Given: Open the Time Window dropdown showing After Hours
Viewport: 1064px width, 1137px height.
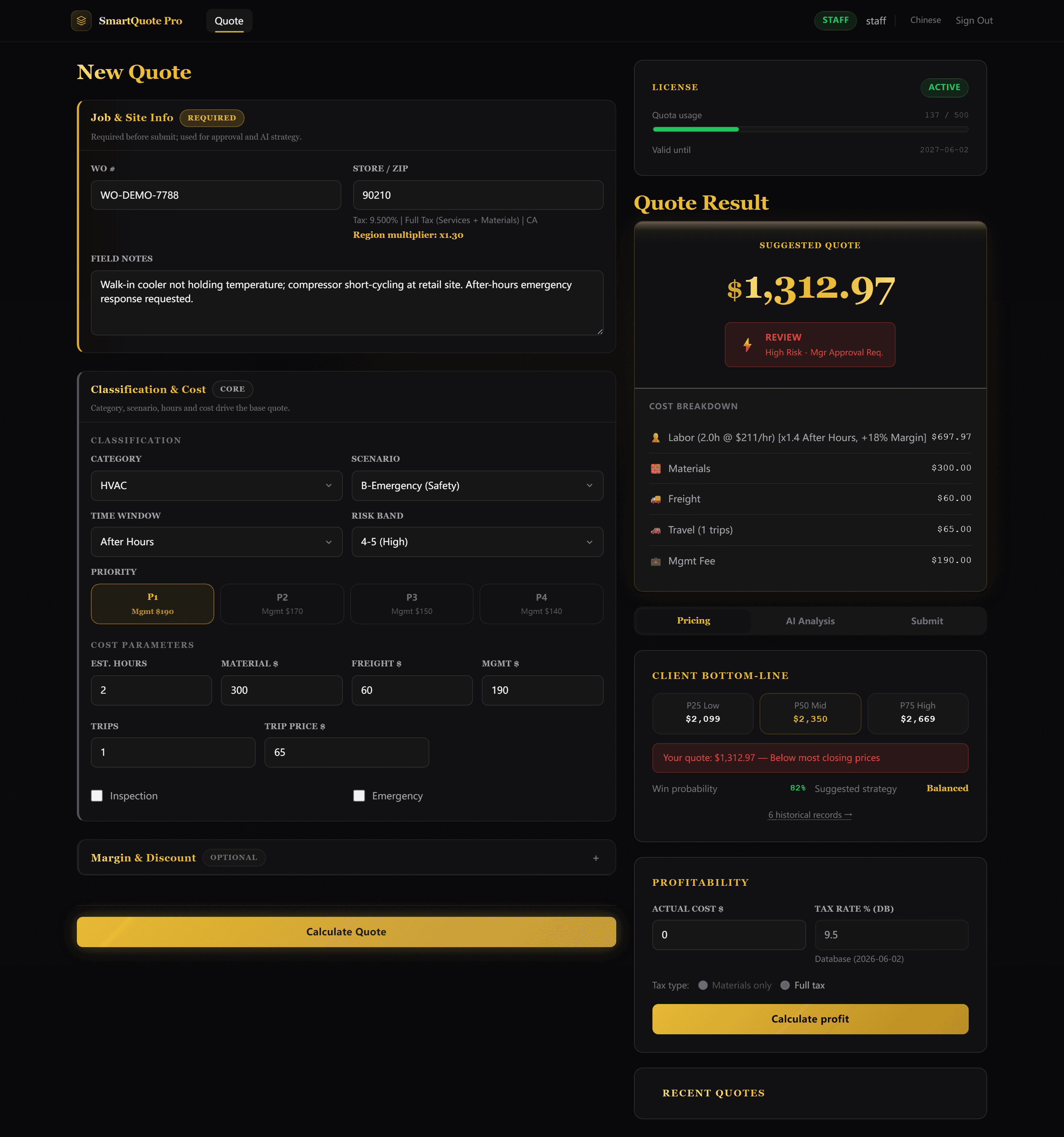Looking at the screenshot, I should point(216,542).
